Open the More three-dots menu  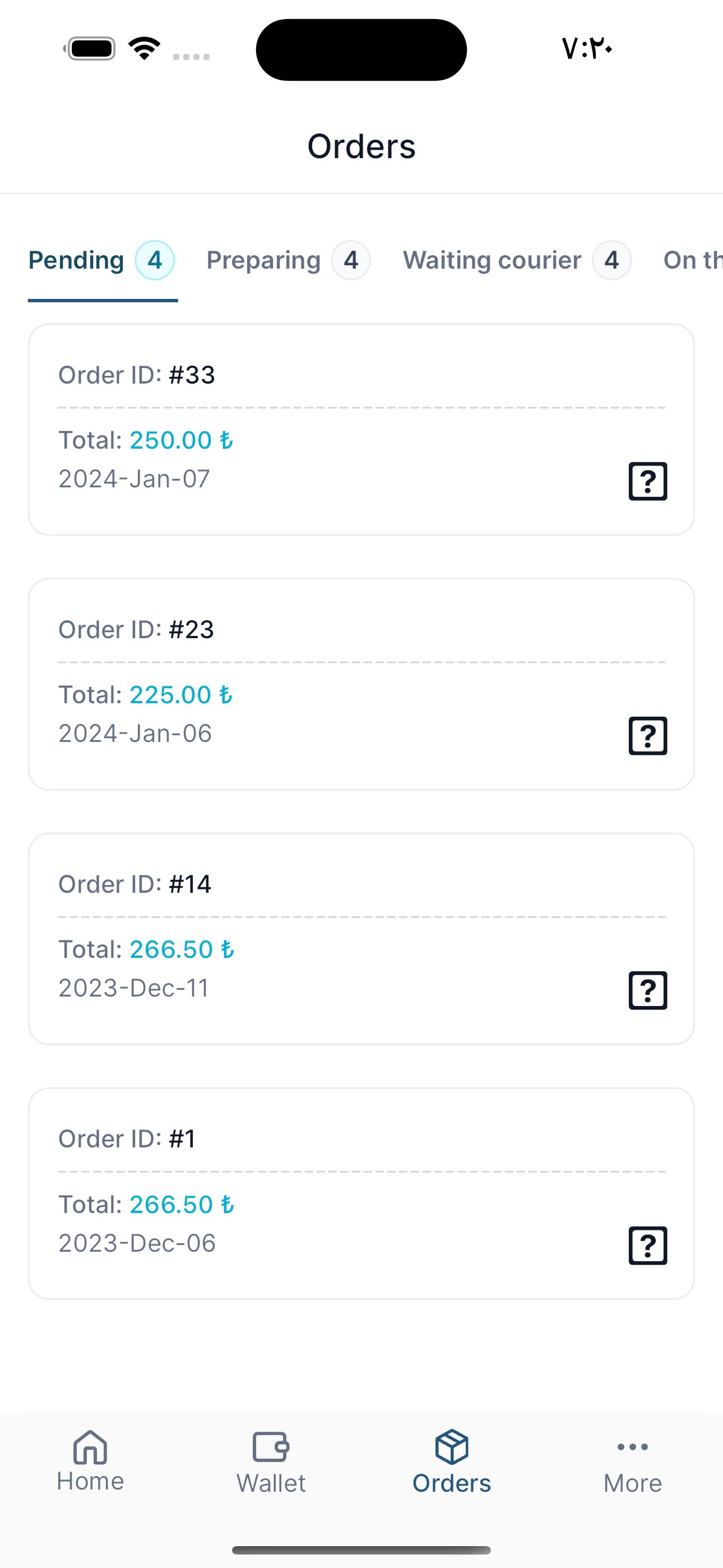632,1447
